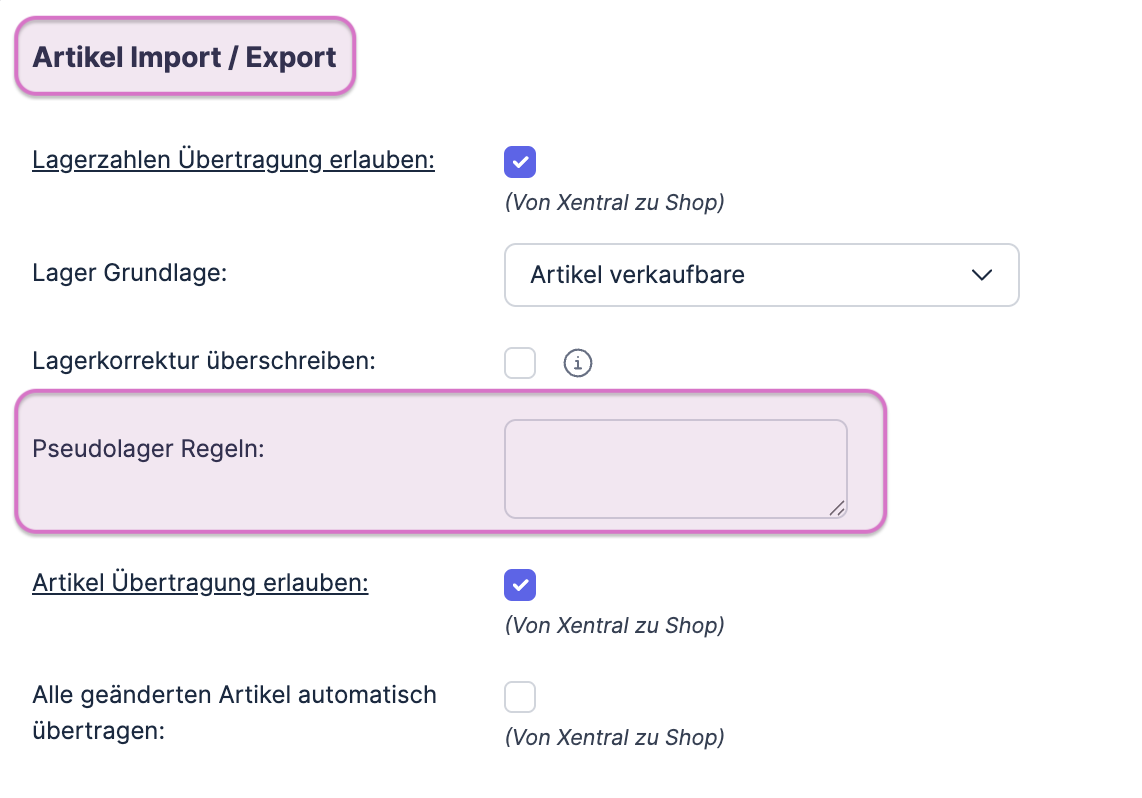Enable Lagerkorrektur überschreiben
Viewport: 1142px width, 798px height.
click(x=519, y=363)
